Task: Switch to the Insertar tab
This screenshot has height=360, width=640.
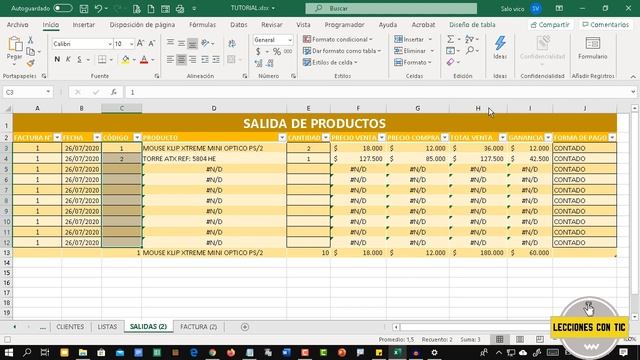Action: pyautogui.click(x=84, y=25)
